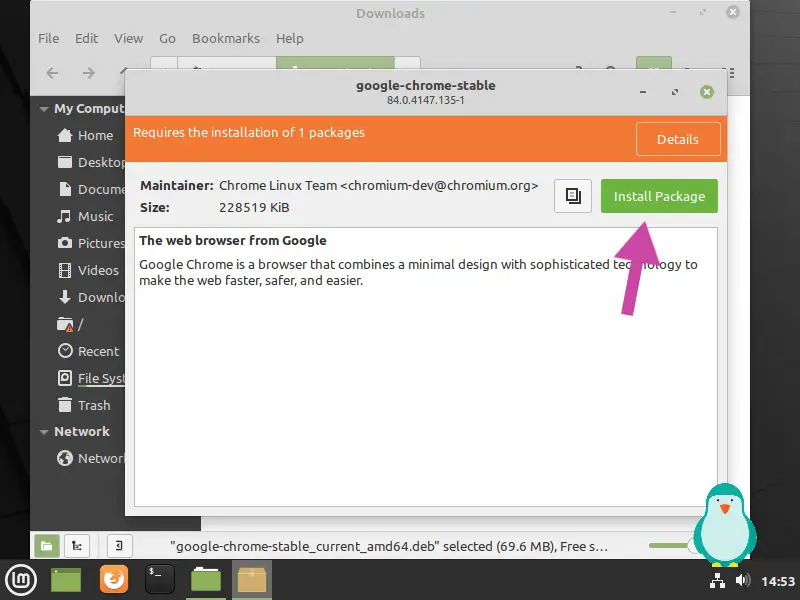Select Pictures in the sidebar
The width and height of the screenshot is (800, 600).
90,243
